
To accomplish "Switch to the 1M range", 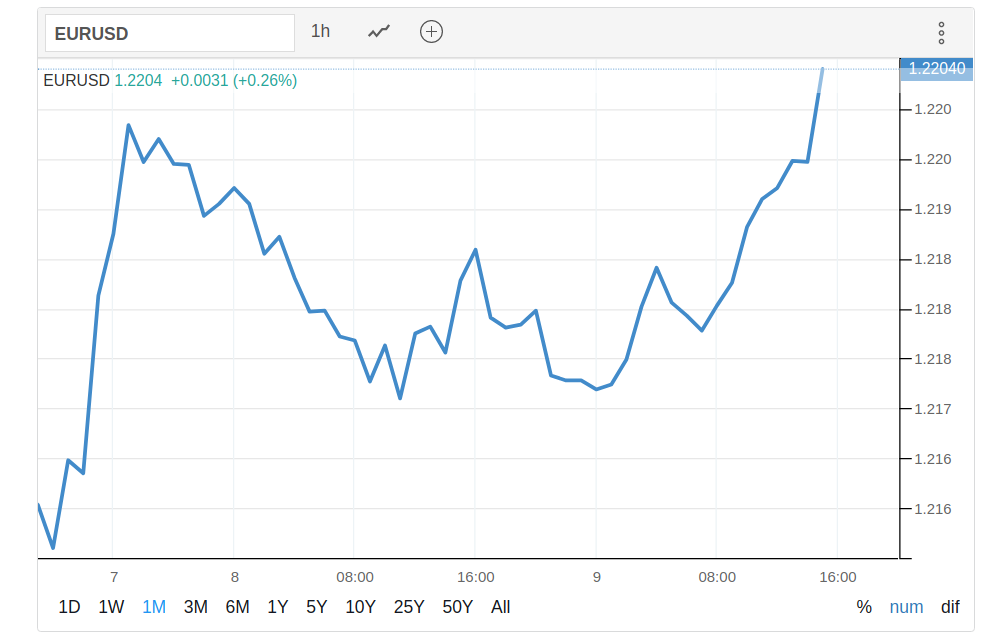I will click(154, 607).
